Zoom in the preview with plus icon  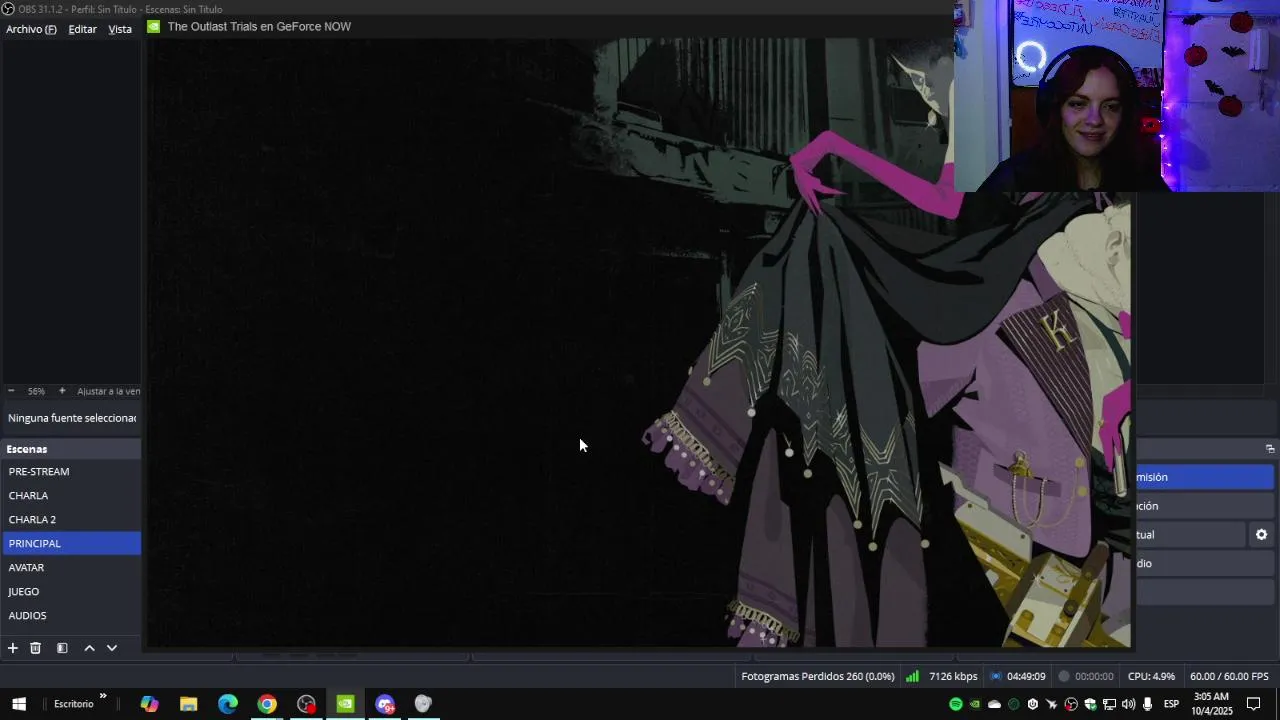coord(62,391)
